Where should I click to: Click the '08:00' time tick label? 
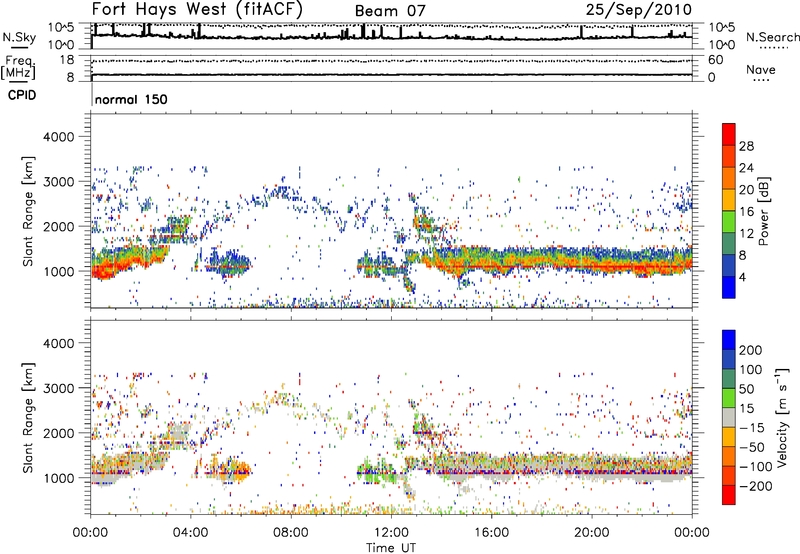(291, 533)
